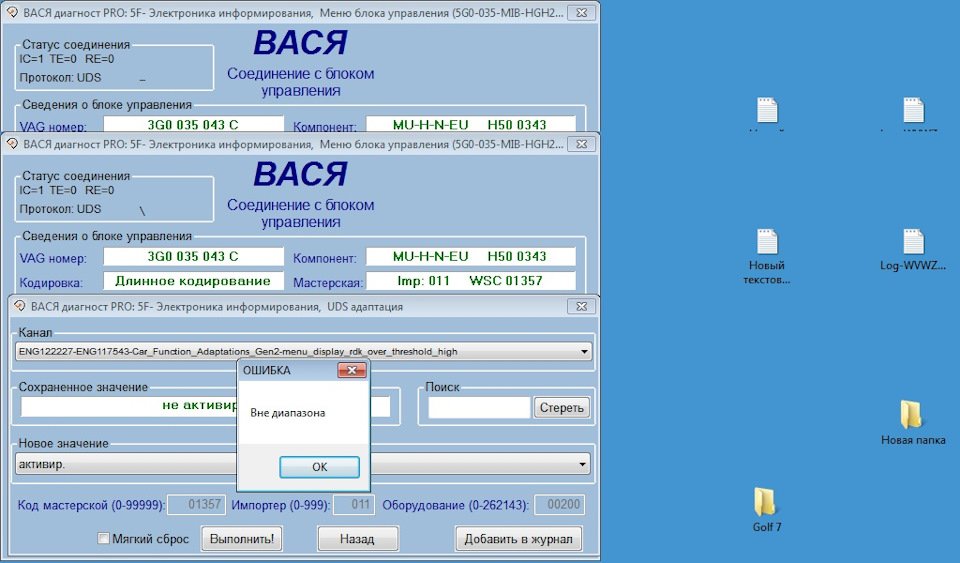Close the topmost Меню блока управления window
The height and width of the screenshot is (563, 960).
click(x=582, y=12)
